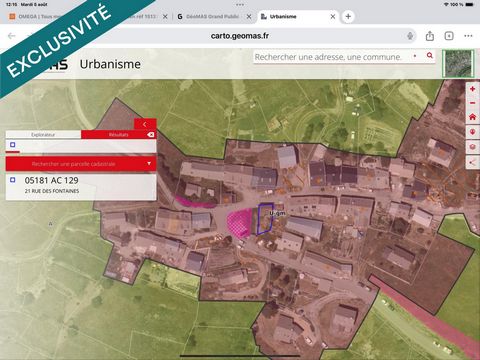Open the share tool in map toolbar

(x=472, y=162)
